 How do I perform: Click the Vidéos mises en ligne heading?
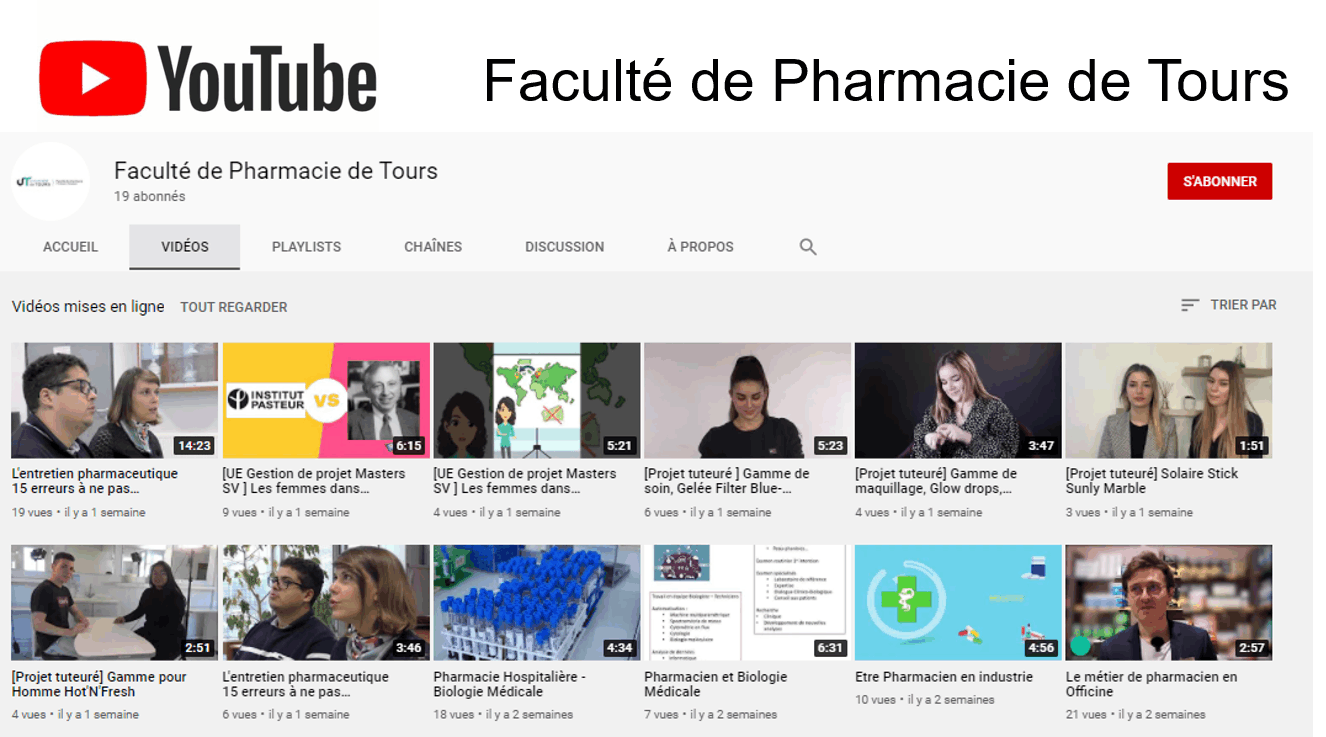[x=88, y=307]
